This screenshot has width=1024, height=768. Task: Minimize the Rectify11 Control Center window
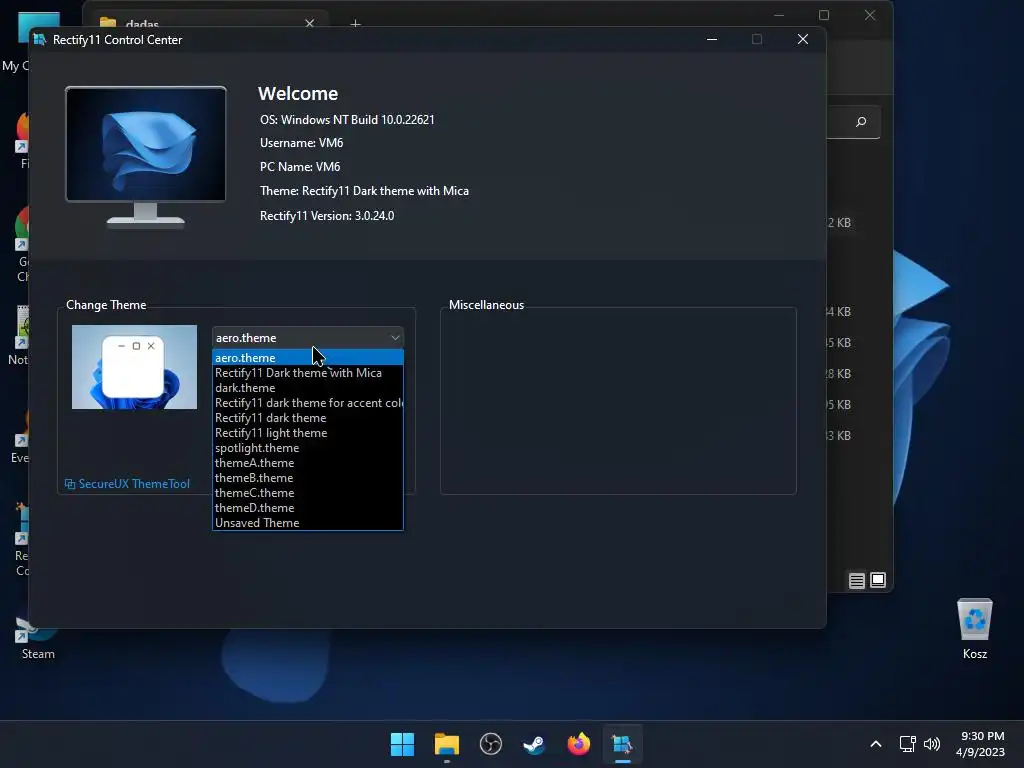coord(712,40)
